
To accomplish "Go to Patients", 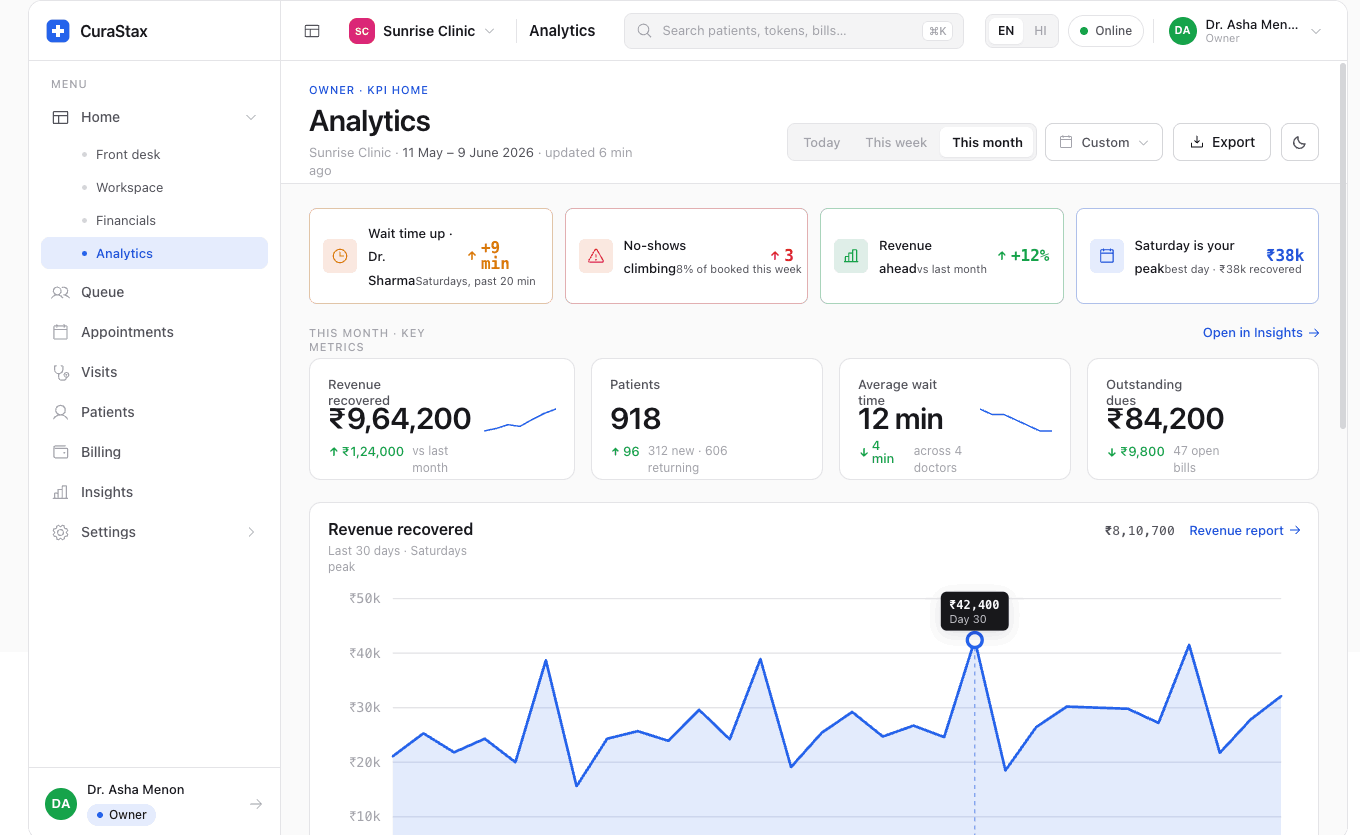I will [154, 412].
